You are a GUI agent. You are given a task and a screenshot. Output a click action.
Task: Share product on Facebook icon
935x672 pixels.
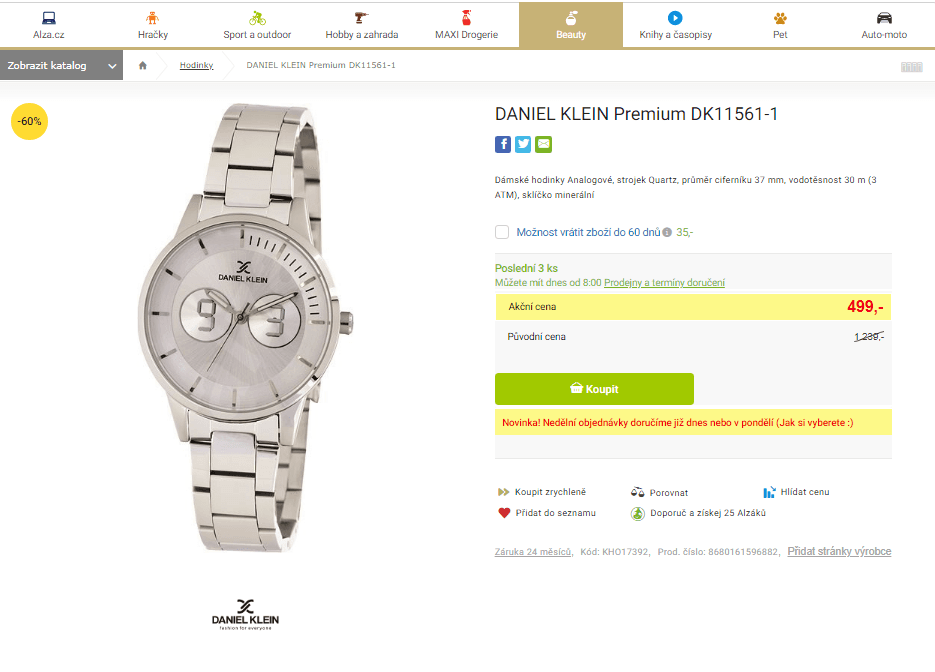click(x=503, y=144)
